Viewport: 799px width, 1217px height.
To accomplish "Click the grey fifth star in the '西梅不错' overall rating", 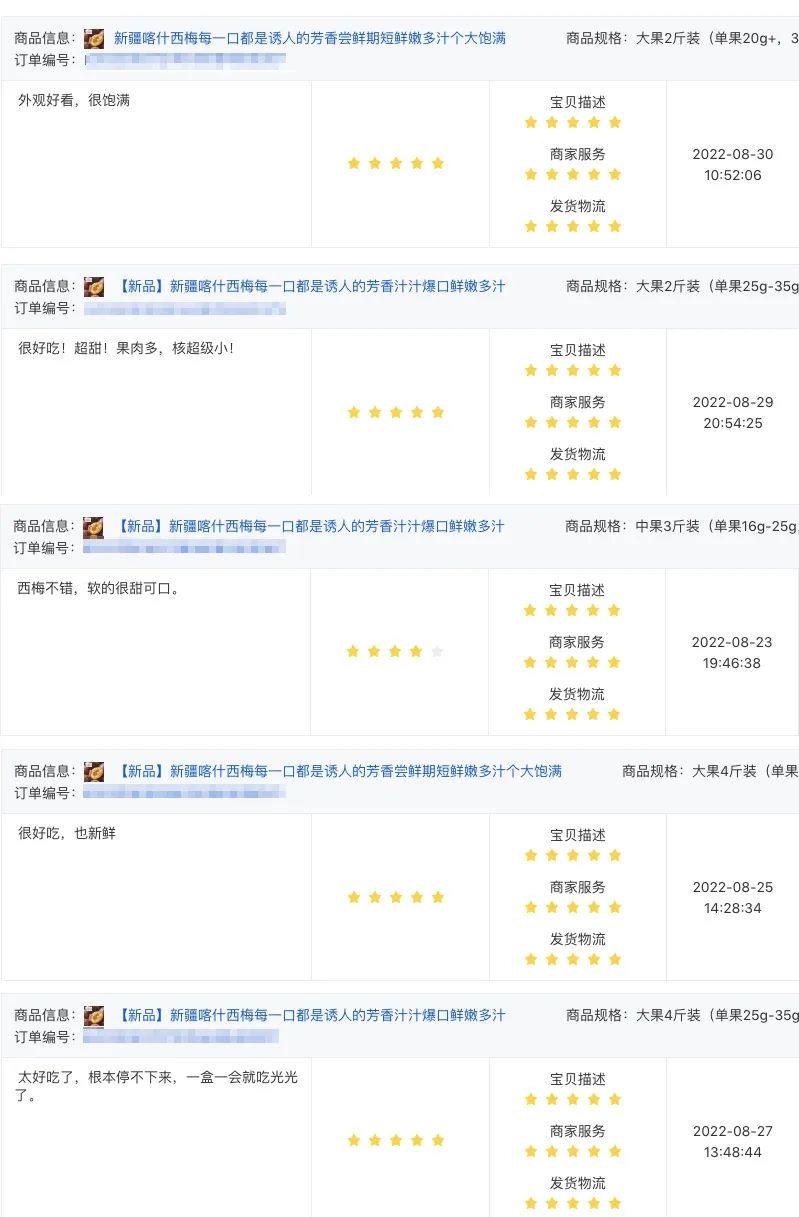I will tap(437, 652).
